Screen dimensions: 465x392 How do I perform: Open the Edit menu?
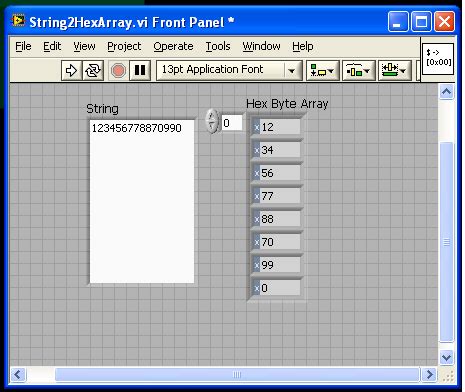point(52,46)
